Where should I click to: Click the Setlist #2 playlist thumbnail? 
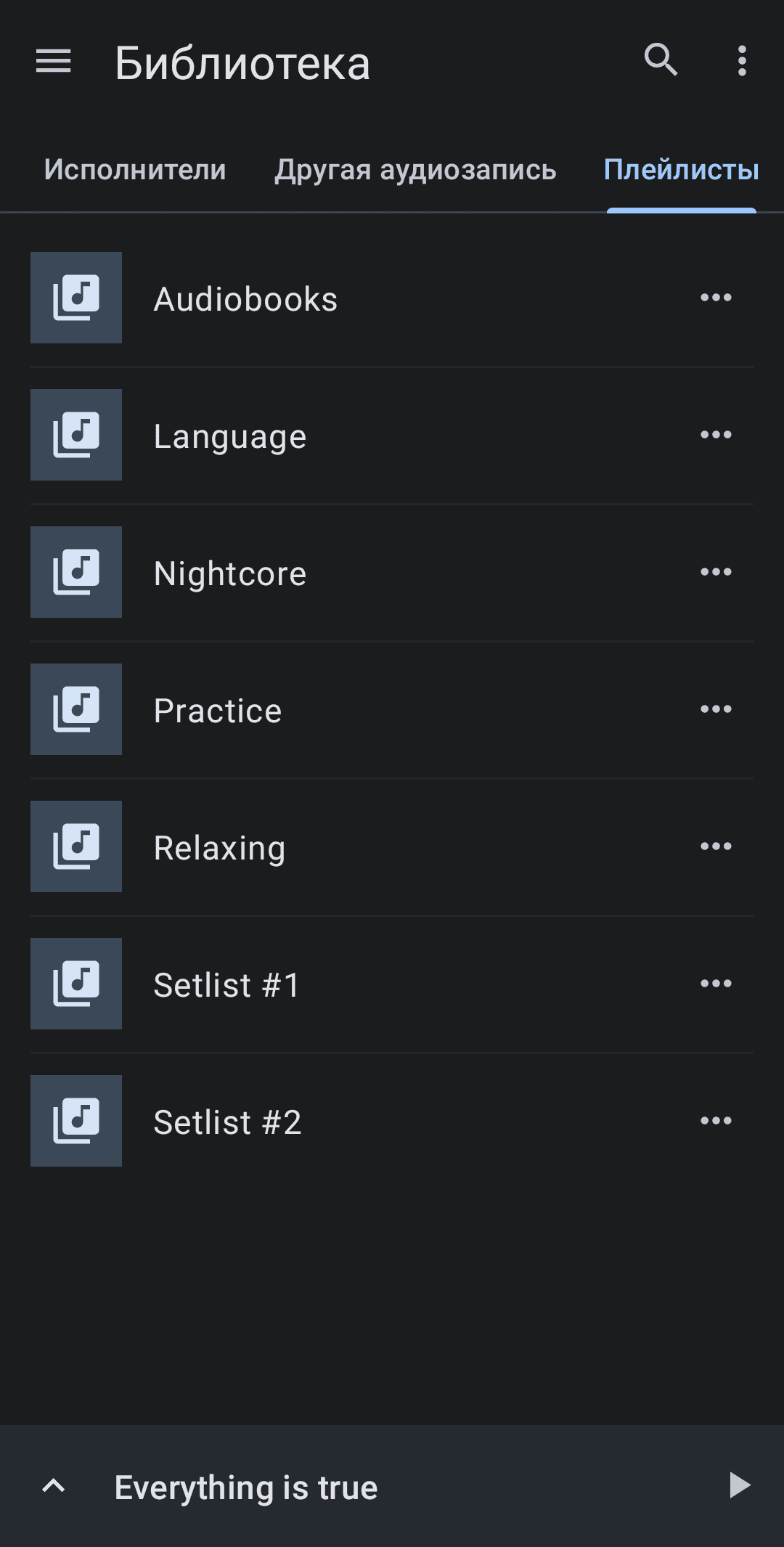(x=76, y=1121)
